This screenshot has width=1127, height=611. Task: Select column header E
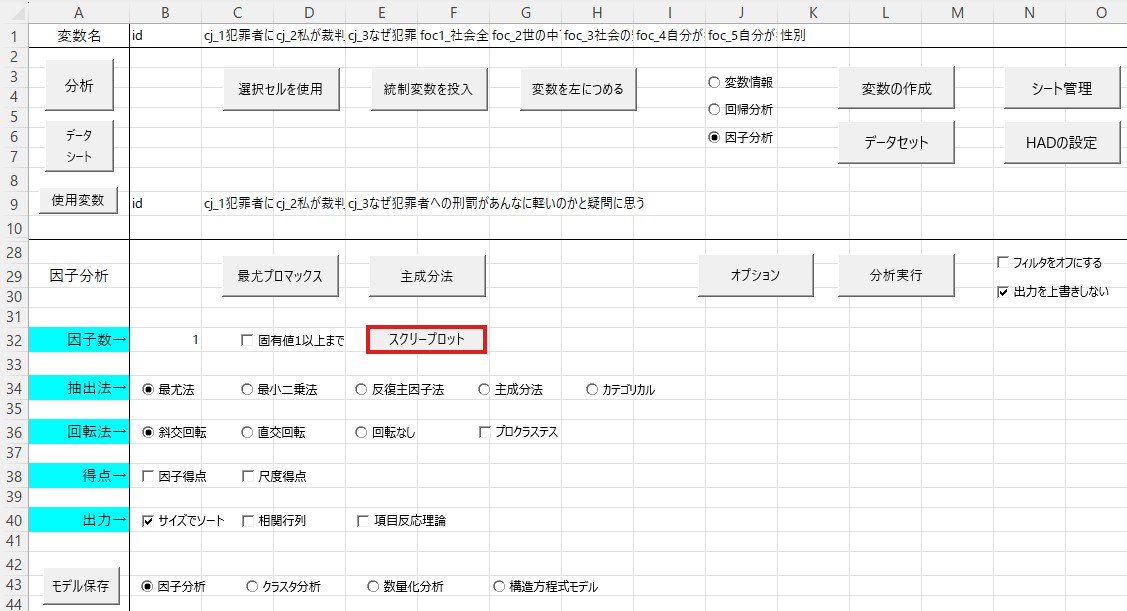click(382, 11)
